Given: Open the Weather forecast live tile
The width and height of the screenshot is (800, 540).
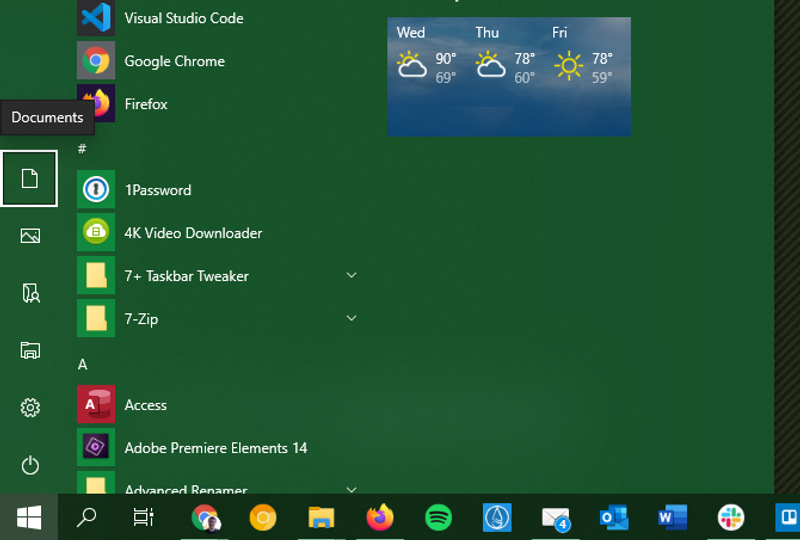Looking at the screenshot, I should [509, 77].
